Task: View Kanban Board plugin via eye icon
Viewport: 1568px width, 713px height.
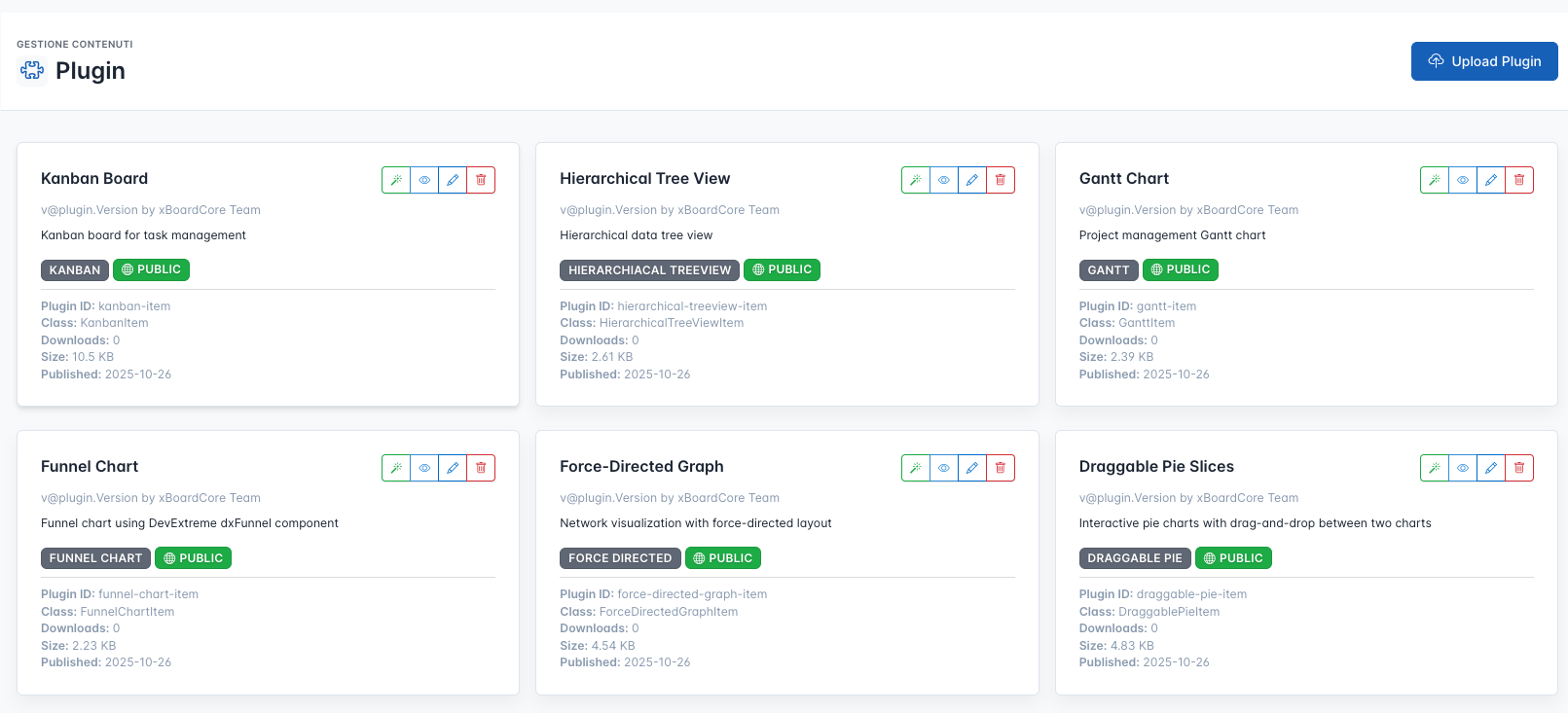Action: click(x=424, y=180)
